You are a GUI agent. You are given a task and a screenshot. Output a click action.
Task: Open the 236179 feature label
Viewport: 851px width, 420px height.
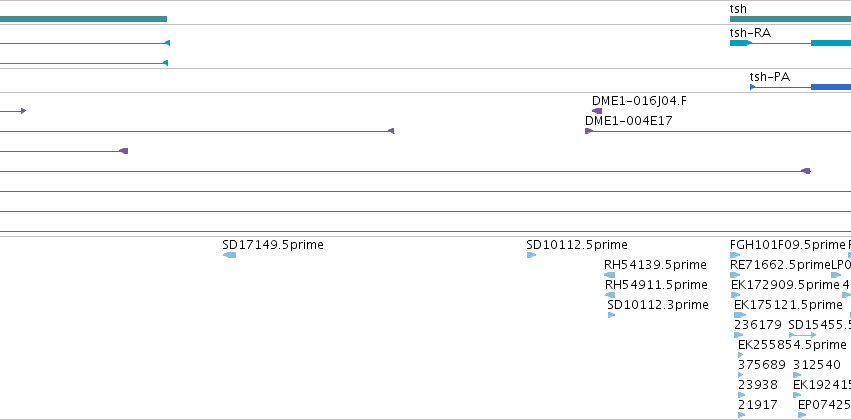[758, 325]
